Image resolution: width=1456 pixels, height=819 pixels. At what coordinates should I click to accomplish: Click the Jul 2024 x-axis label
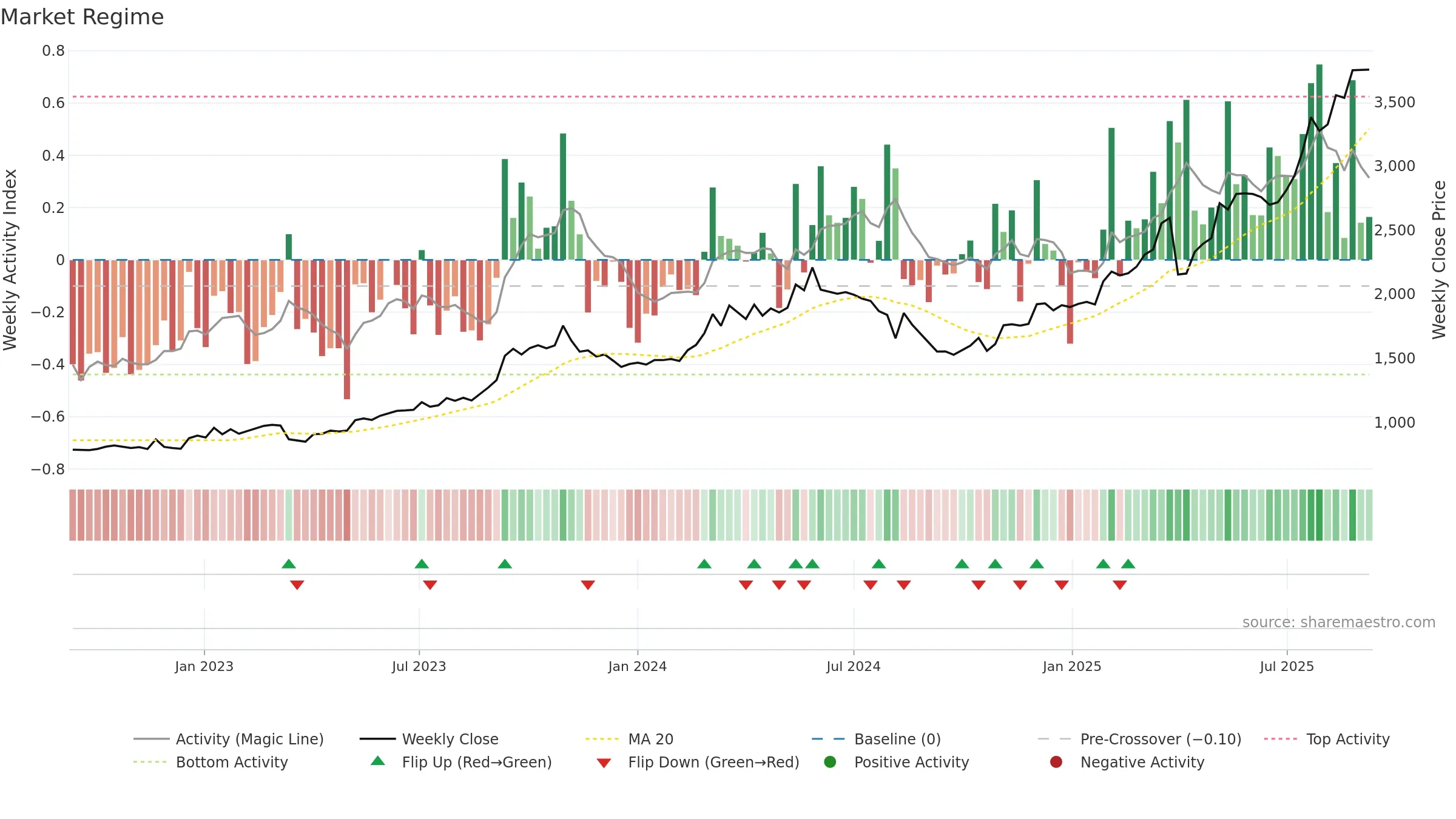[853, 666]
